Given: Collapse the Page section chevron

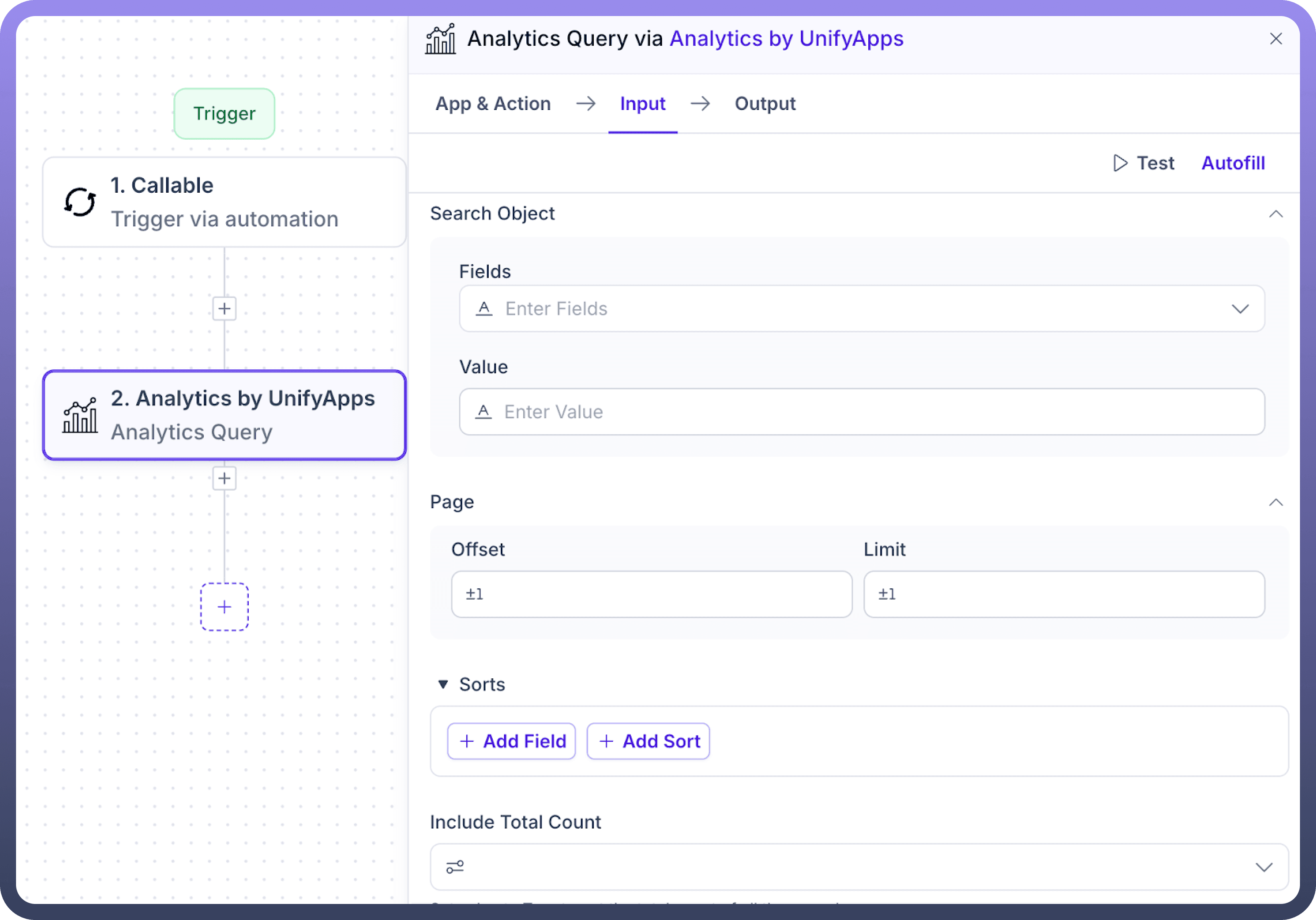Looking at the screenshot, I should point(1275,503).
